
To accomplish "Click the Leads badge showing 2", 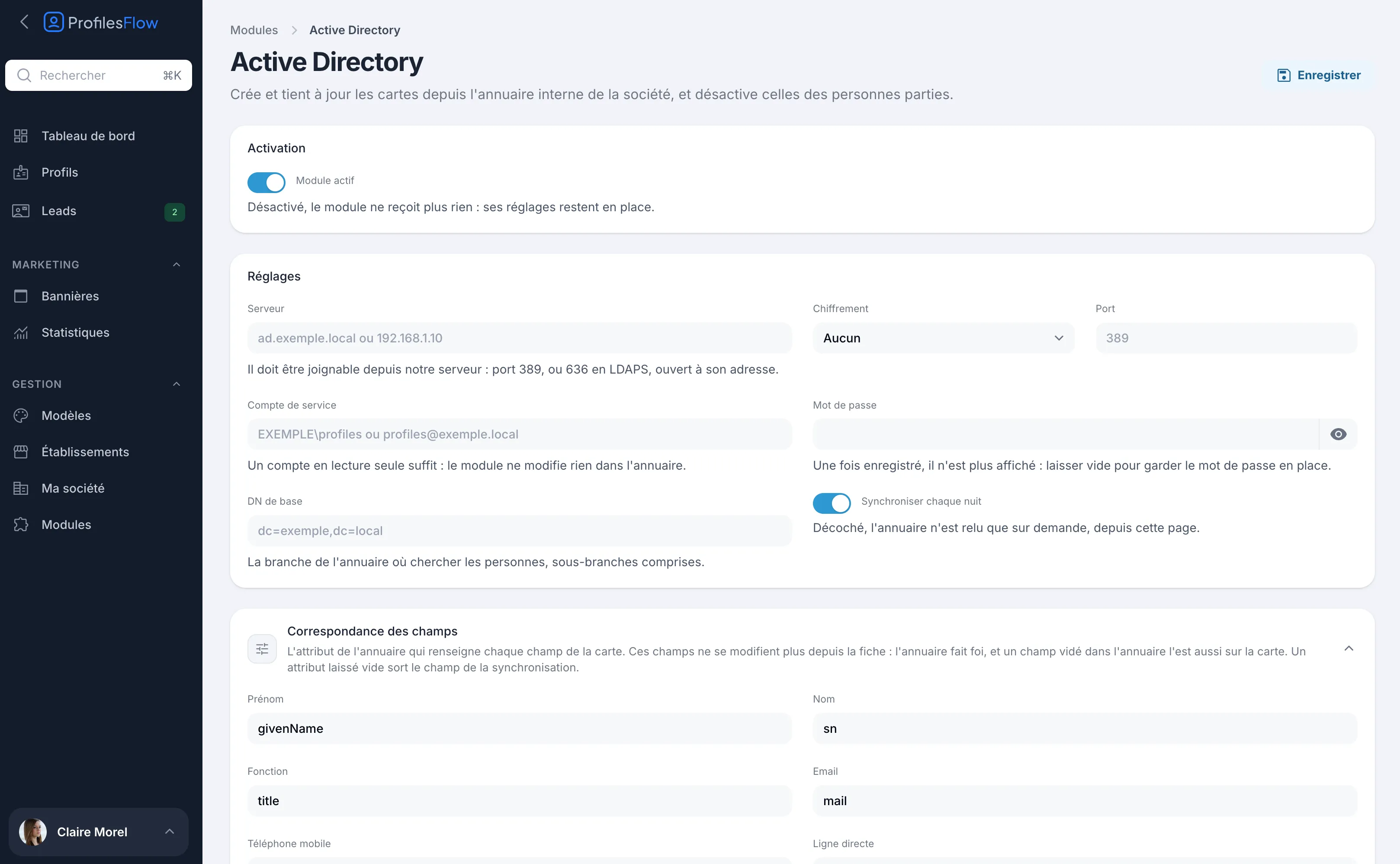I will click(175, 212).
